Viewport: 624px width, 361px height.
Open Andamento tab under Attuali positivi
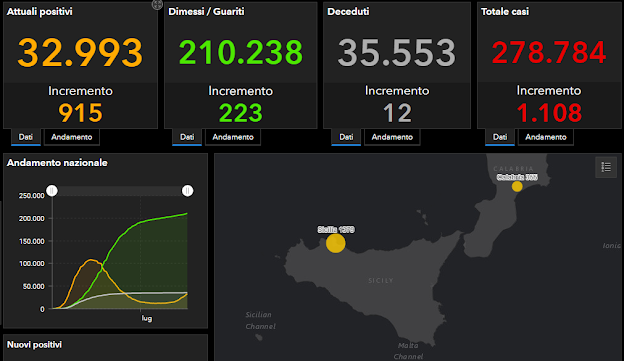click(72, 137)
